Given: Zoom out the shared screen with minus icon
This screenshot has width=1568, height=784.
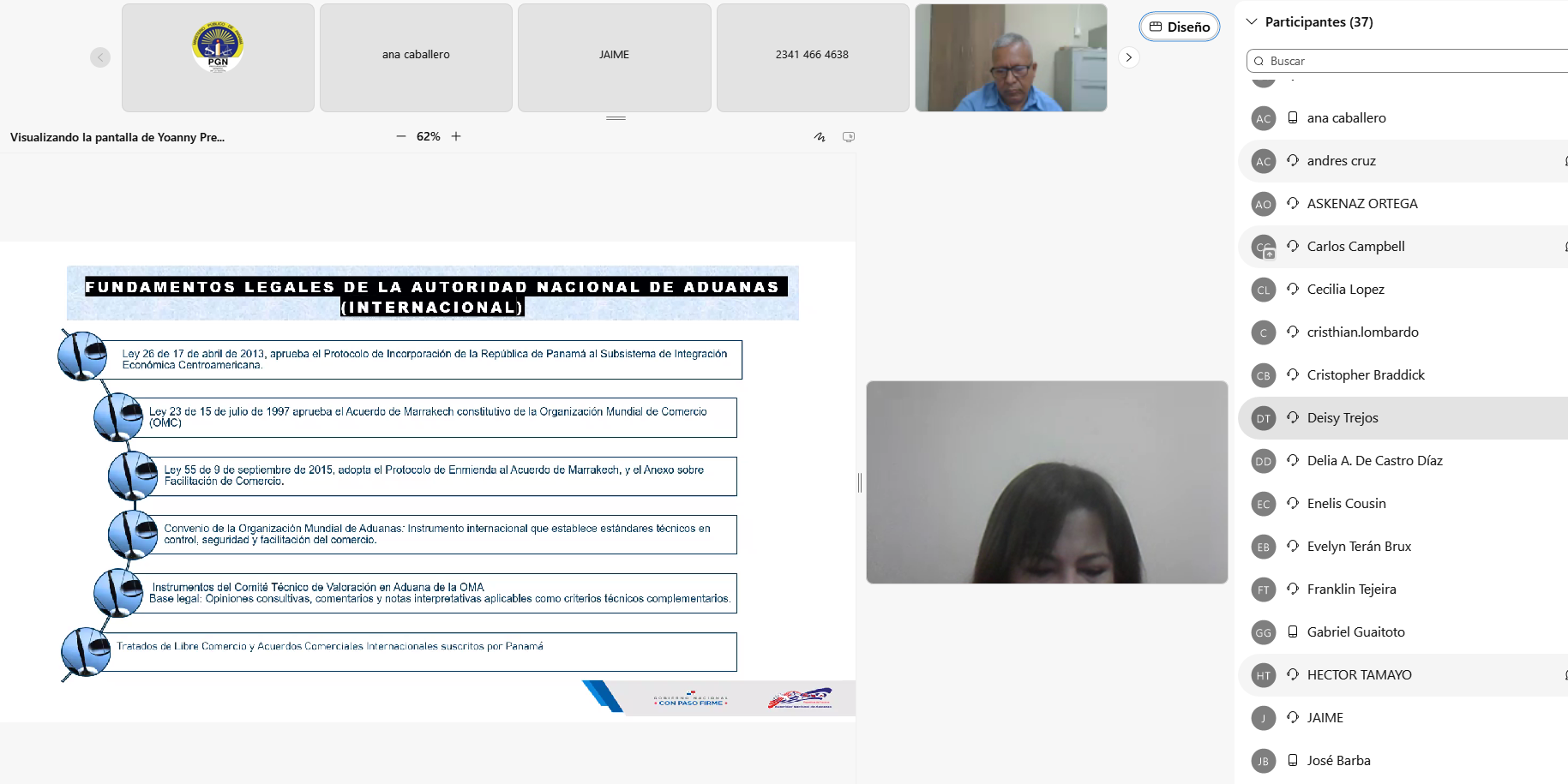Looking at the screenshot, I should point(400,136).
